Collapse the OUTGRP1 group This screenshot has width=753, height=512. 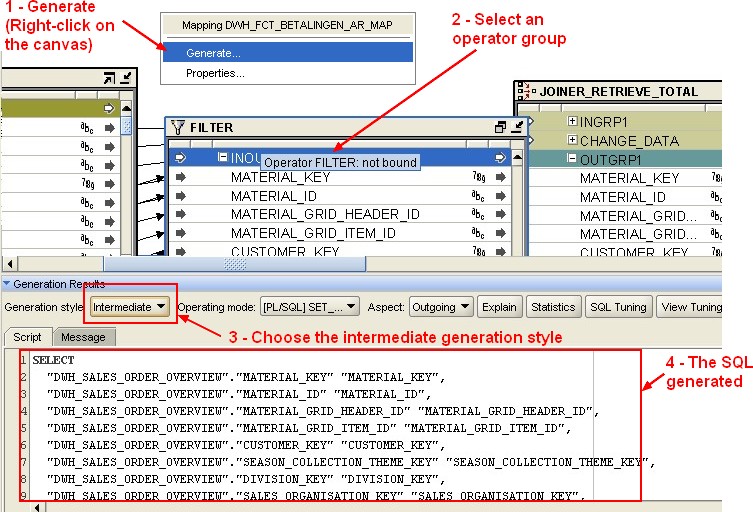pyautogui.click(x=572, y=160)
